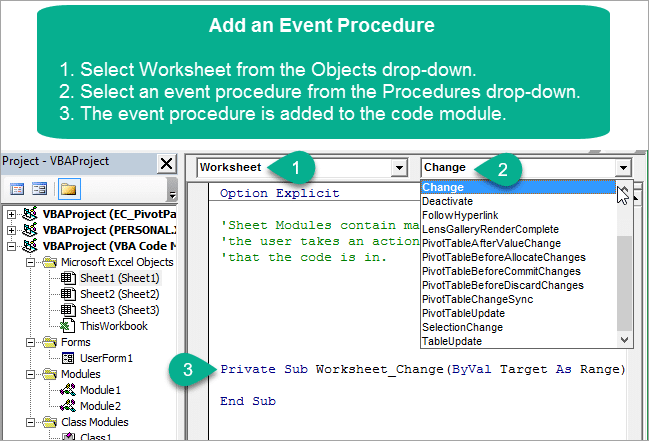Select Sheet3 (Sheet3) worksheet icon

[x=67, y=310]
